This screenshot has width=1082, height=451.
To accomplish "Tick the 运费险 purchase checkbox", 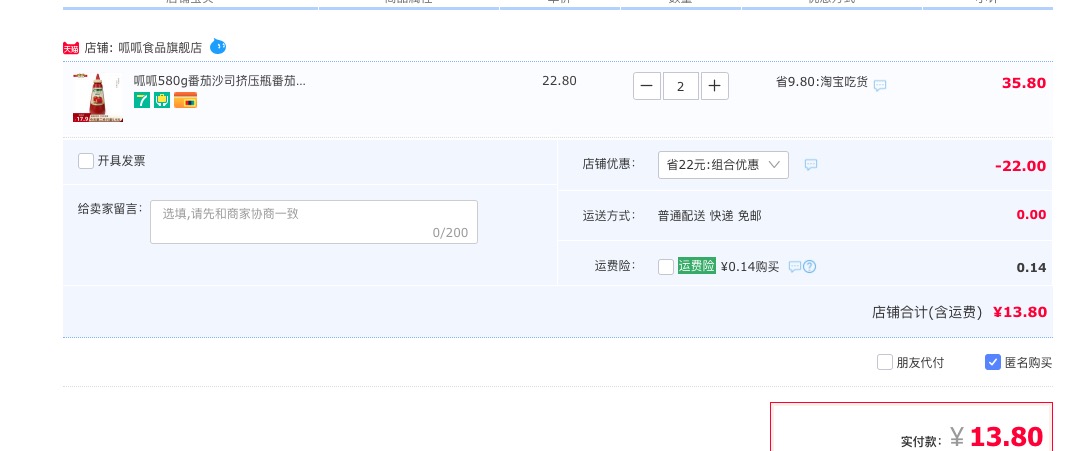I will (x=666, y=267).
